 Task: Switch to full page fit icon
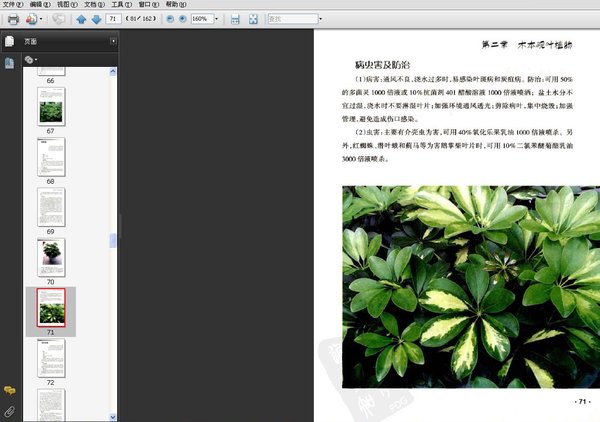tap(253, 19)
